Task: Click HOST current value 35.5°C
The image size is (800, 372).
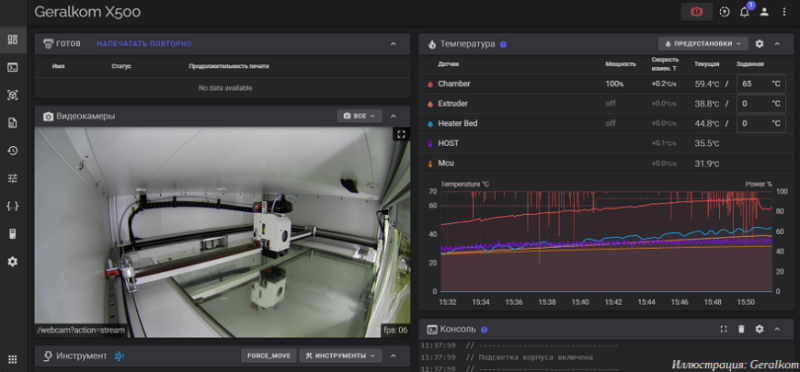Action: (707, 143)
